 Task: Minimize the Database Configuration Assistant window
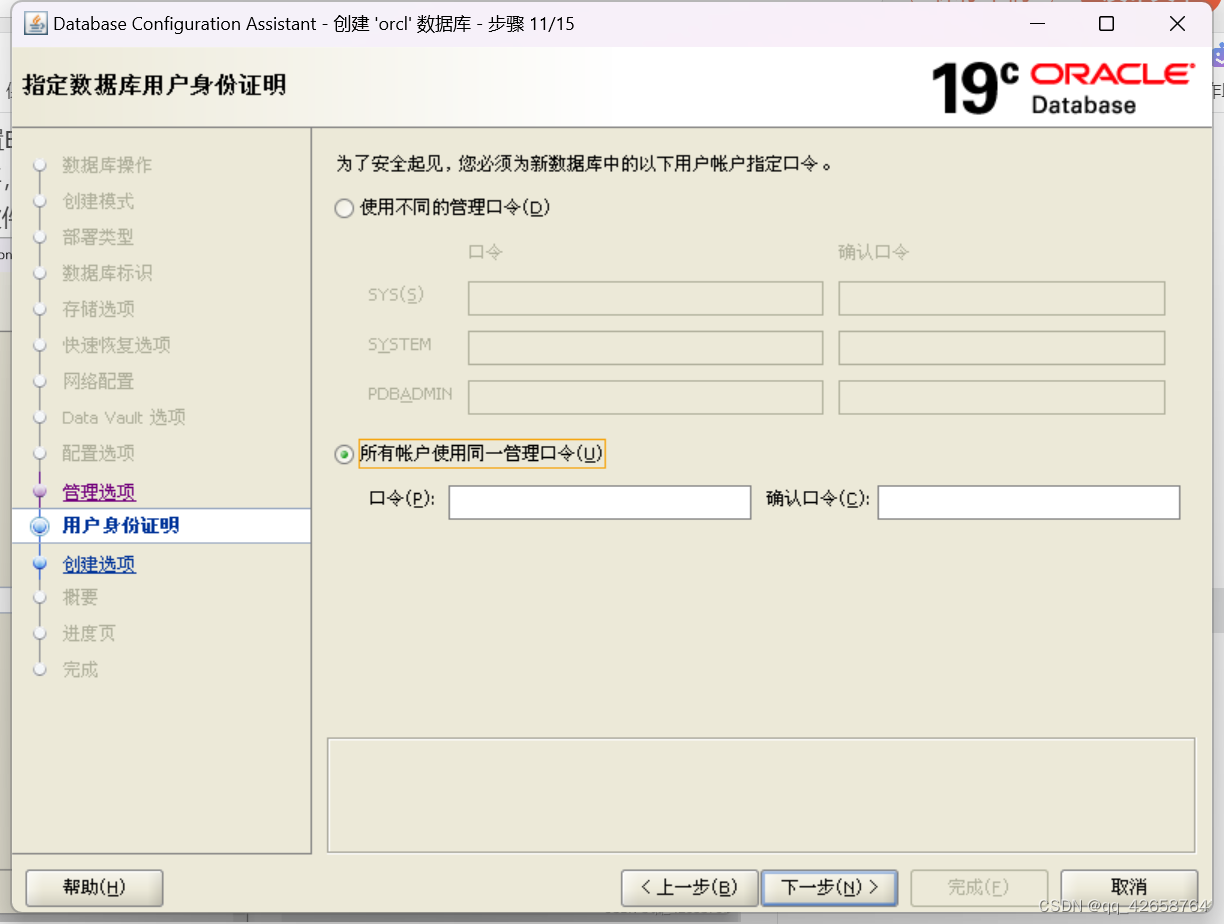1036,24
